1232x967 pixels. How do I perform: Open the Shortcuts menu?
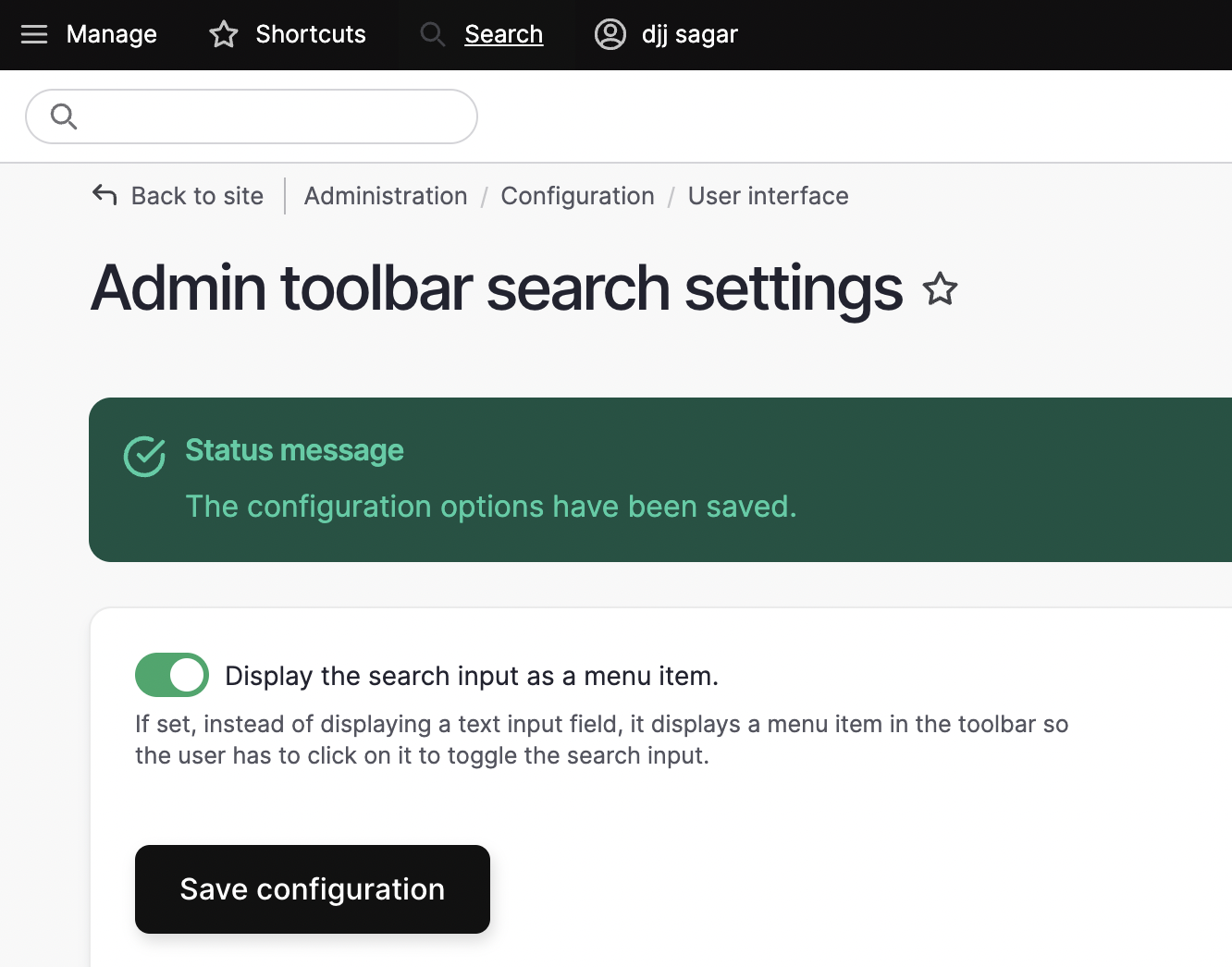coord(309,34)
